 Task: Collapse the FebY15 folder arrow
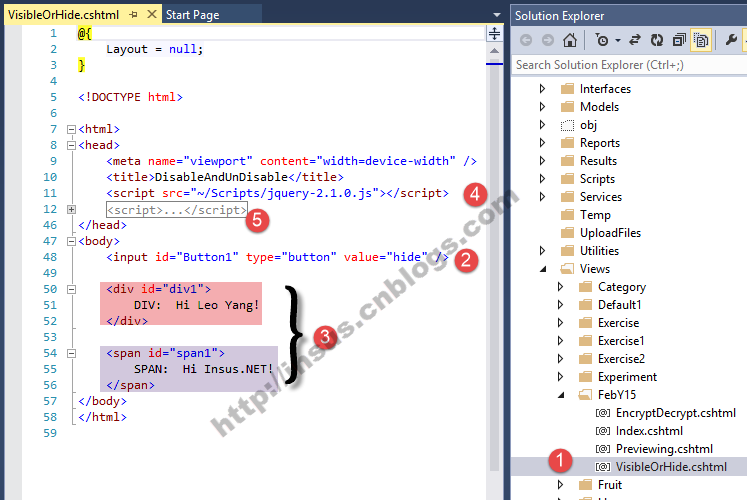tap(561, 395)
